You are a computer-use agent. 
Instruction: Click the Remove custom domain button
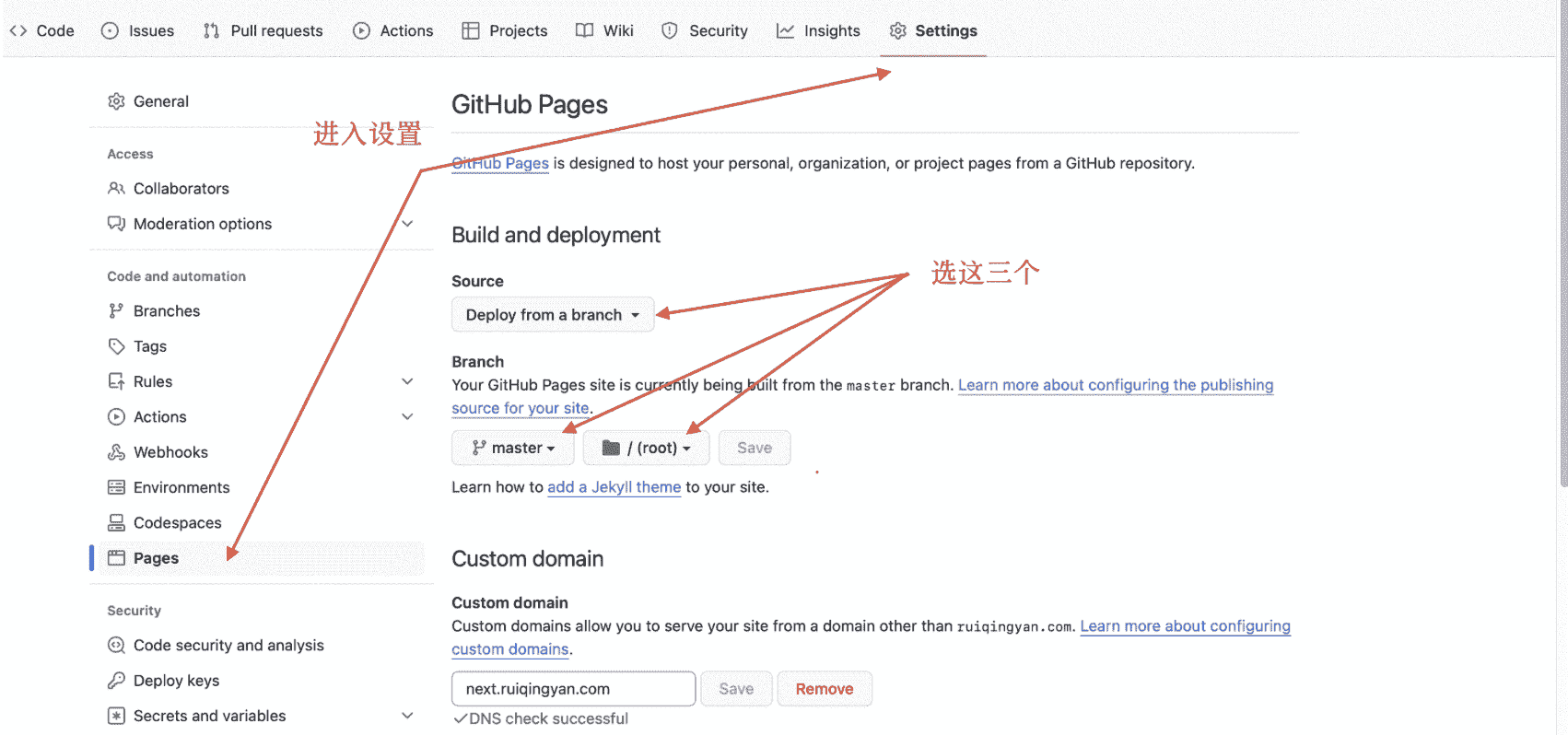(x=825, y=689)
